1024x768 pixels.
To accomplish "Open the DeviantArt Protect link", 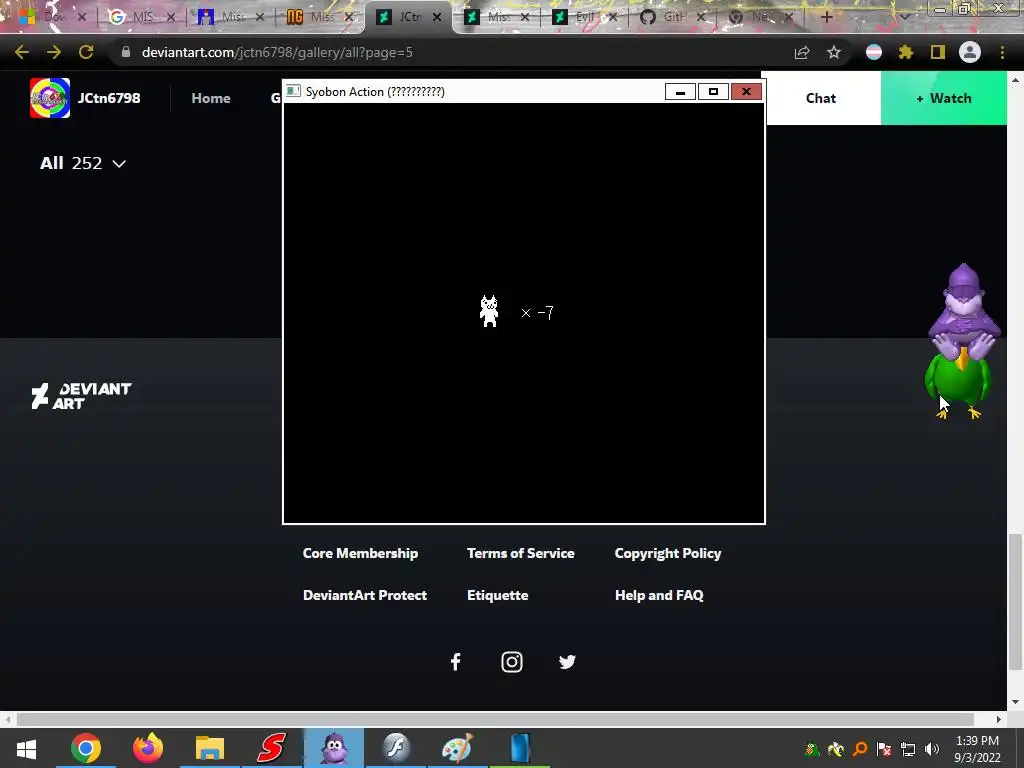I will point(365,595).
